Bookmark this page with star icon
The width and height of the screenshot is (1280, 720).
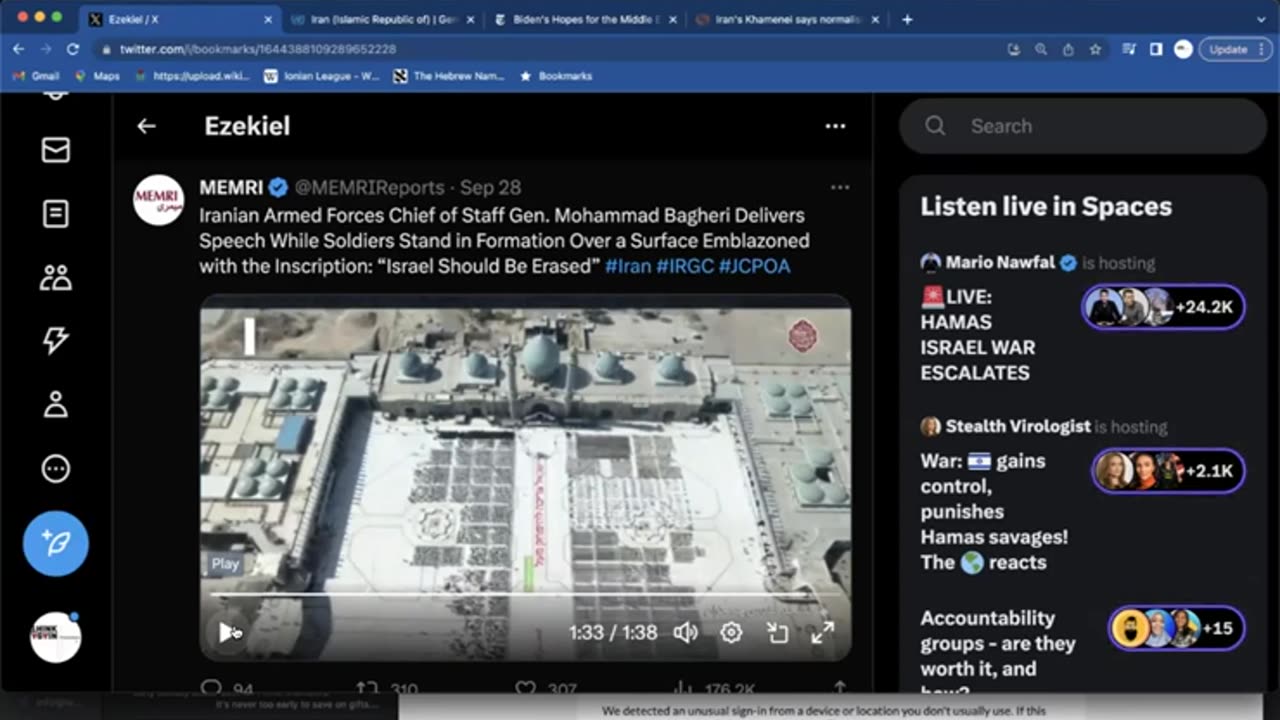1095,49
